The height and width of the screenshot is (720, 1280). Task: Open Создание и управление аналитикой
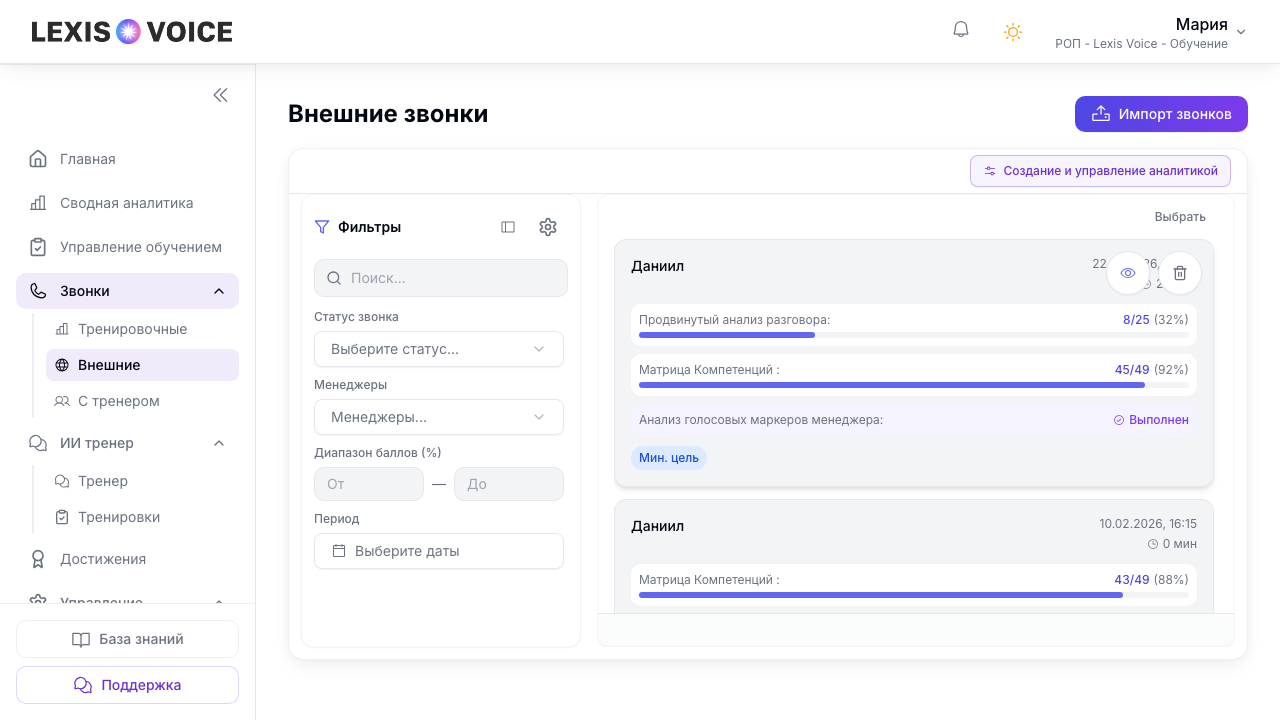[x=1100, y=171]
